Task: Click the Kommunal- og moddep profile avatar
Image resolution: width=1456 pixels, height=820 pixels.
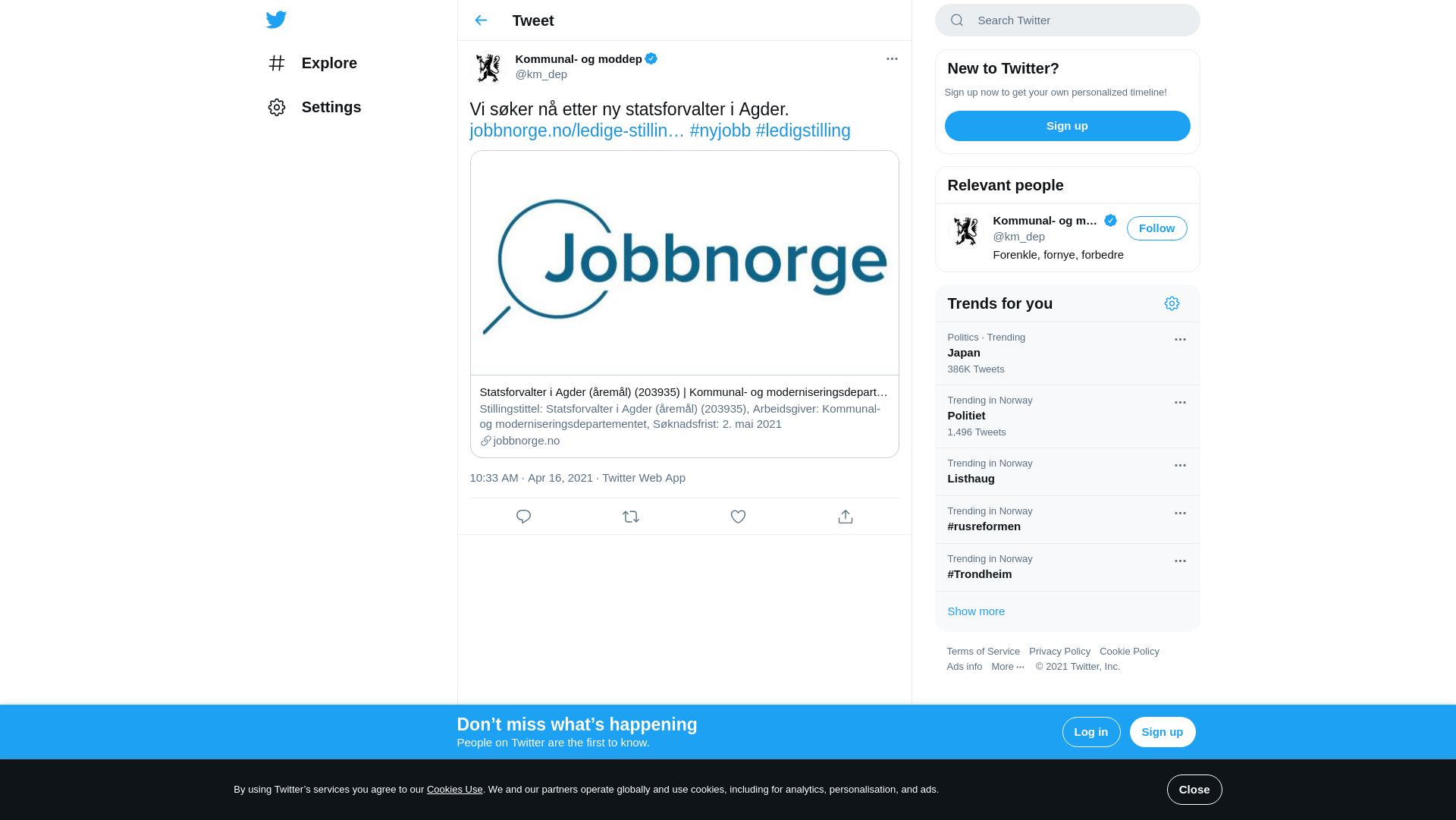Action: coord(488,68)
